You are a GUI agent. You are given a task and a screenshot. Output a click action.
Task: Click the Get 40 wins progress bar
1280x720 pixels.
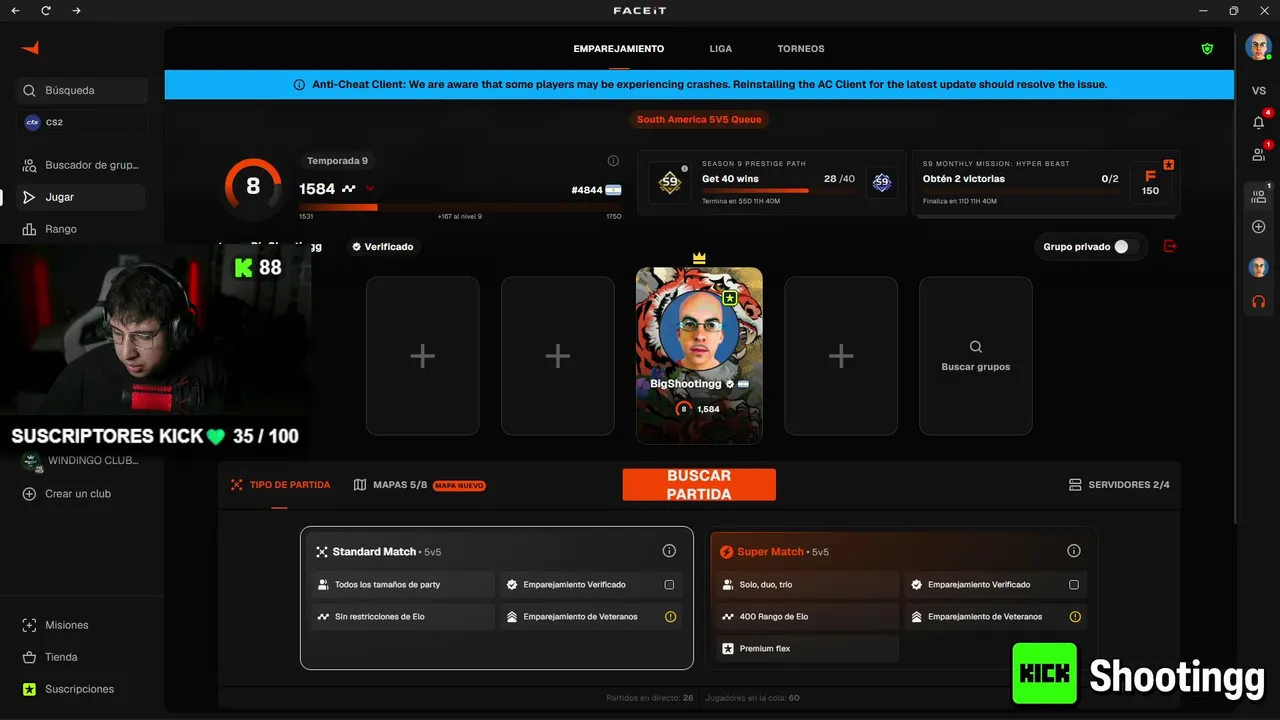778,190
